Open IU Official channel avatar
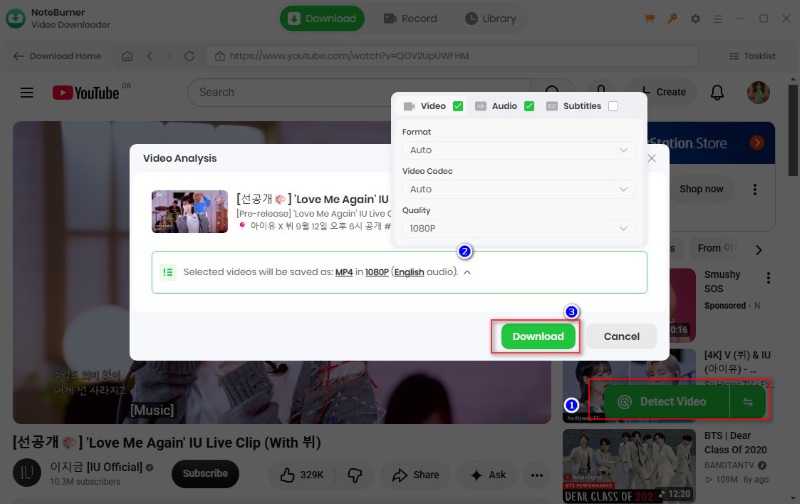 27,473
